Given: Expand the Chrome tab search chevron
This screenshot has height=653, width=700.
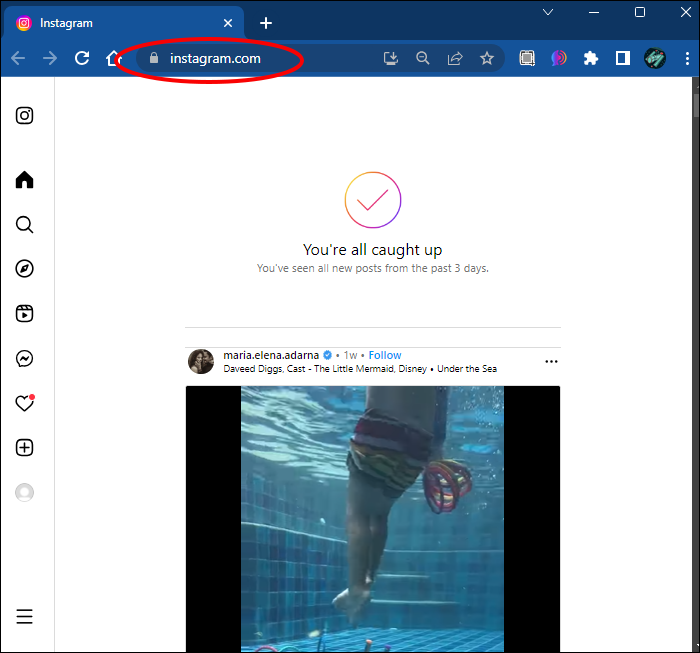Looking at the screenshot, I should point(548,12).
